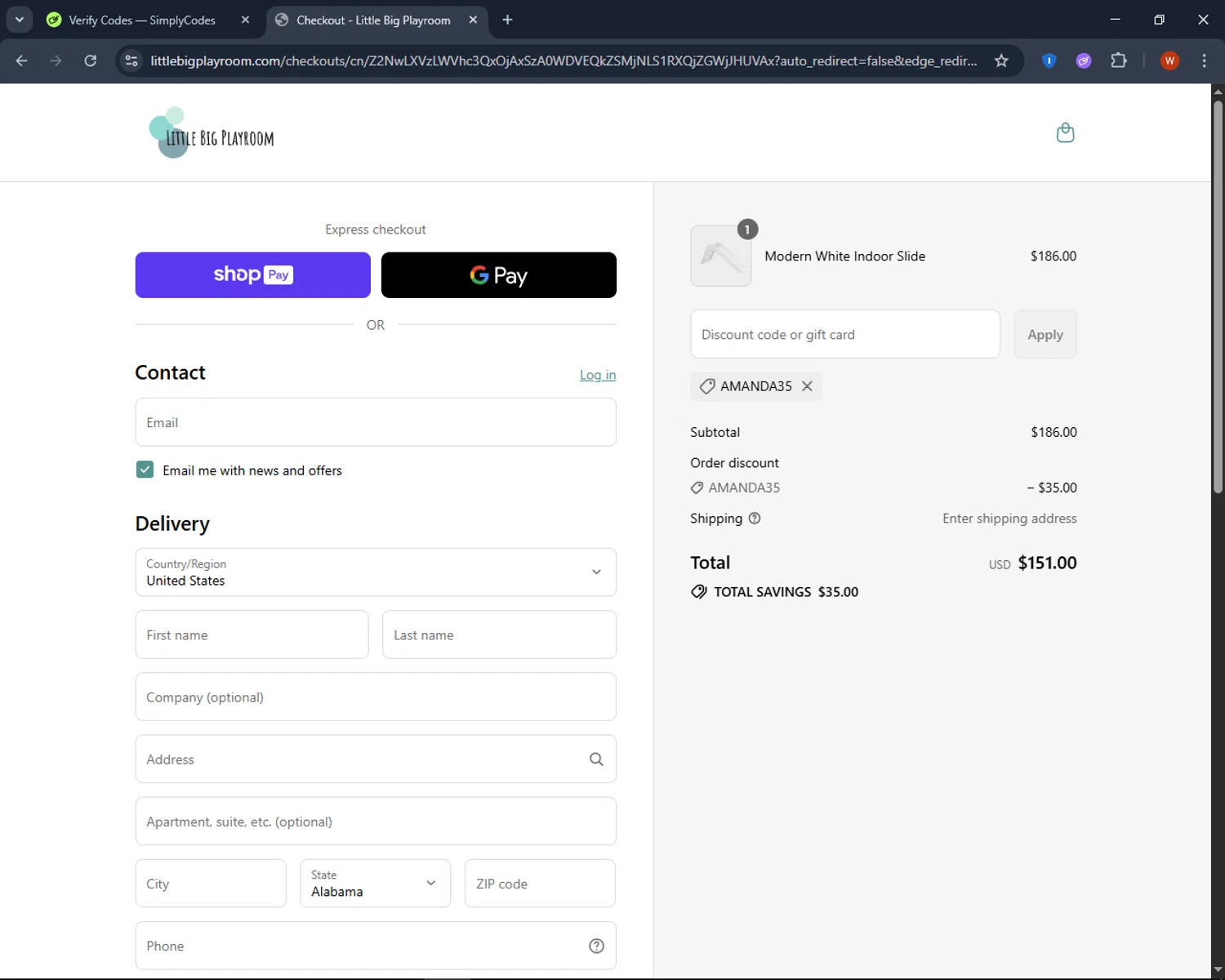Click the Modern White Indoor Slide product name
1225x980 pixels.
845,256
